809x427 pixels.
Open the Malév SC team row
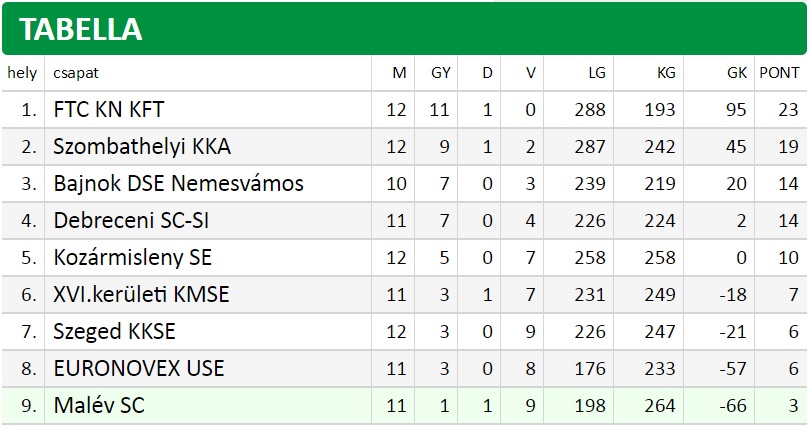tap(404, 406)
